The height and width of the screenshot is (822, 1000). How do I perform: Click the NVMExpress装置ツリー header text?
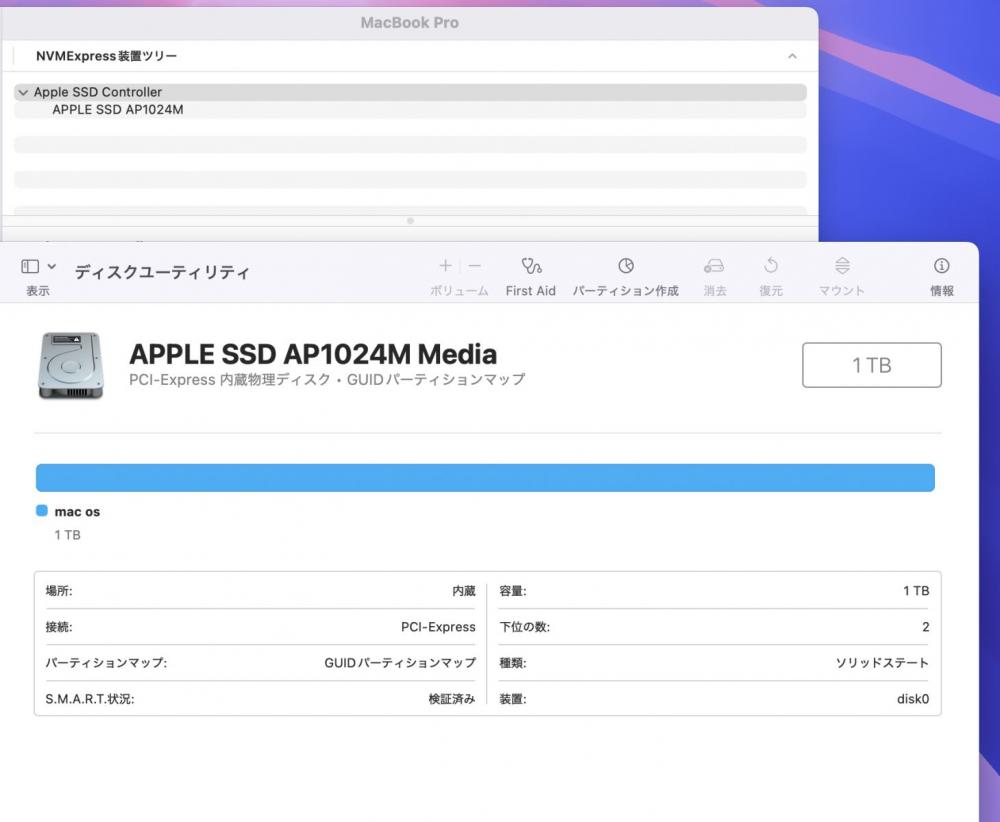pos(106,56)
